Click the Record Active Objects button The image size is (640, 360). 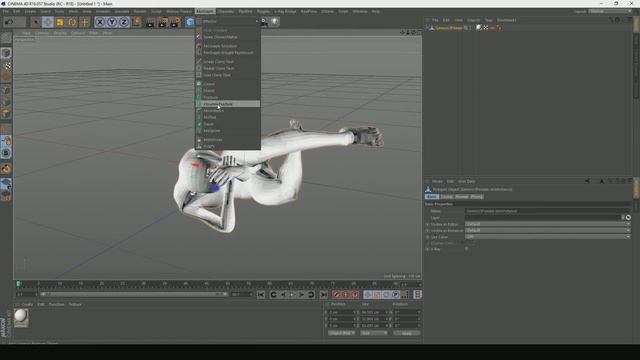point(336,295)
